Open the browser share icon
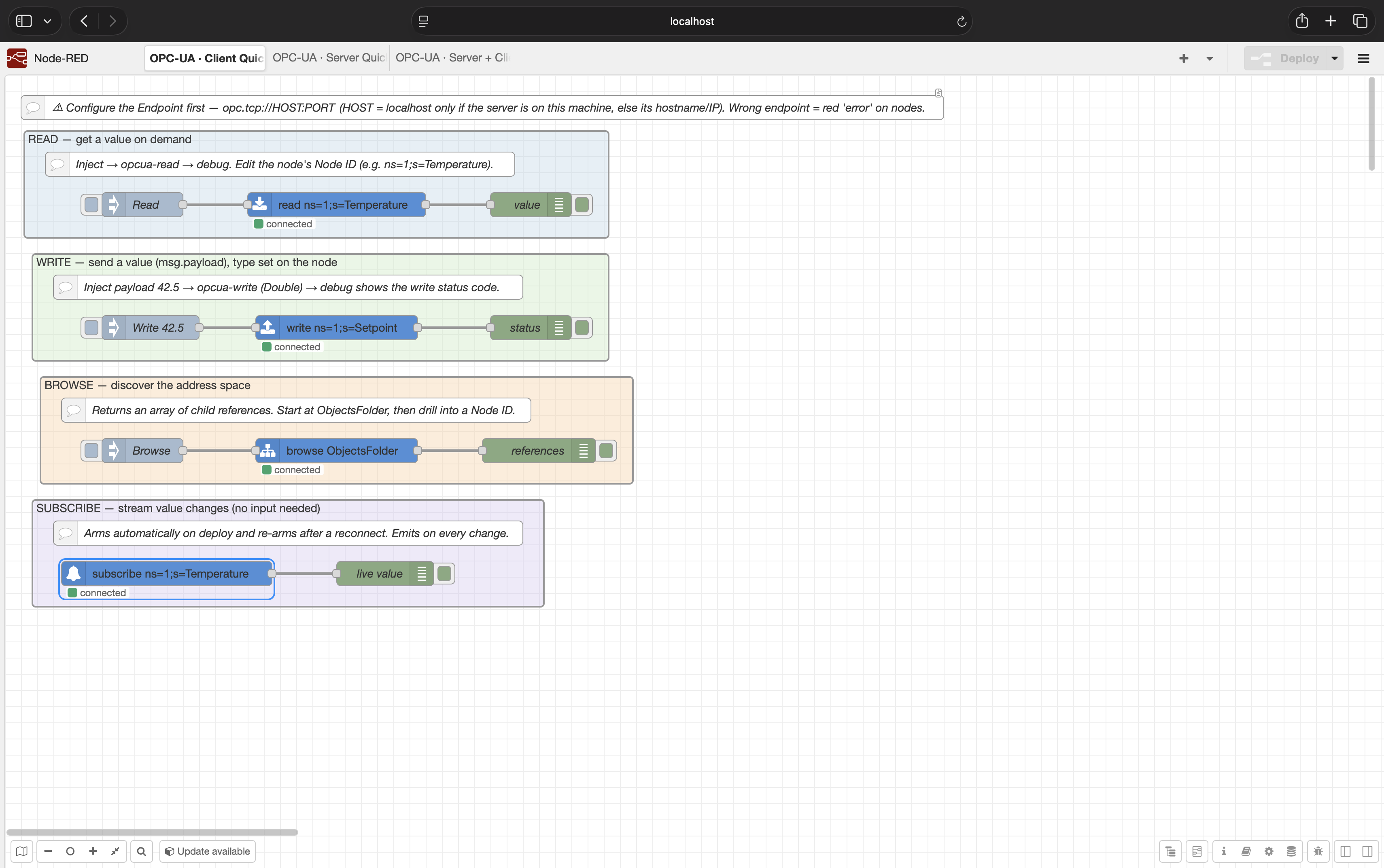Image resolution: width=1384 pixels, height=868 pixels. 1302,21
